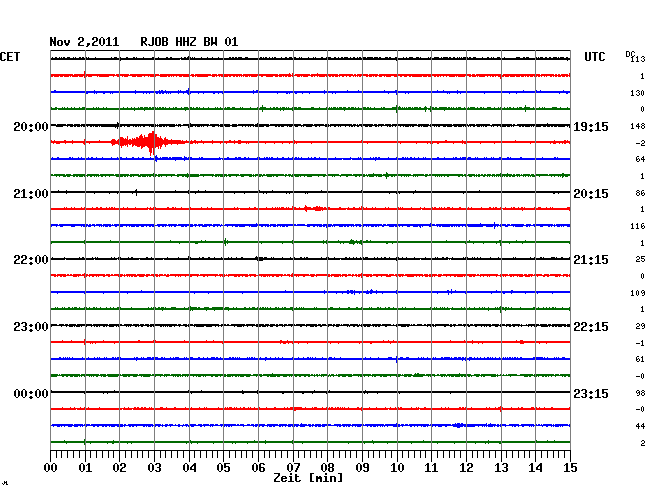This screenshot has width=650, height=494.
Task: Select the 23:00 CET time label
Action: click(31, 327)
